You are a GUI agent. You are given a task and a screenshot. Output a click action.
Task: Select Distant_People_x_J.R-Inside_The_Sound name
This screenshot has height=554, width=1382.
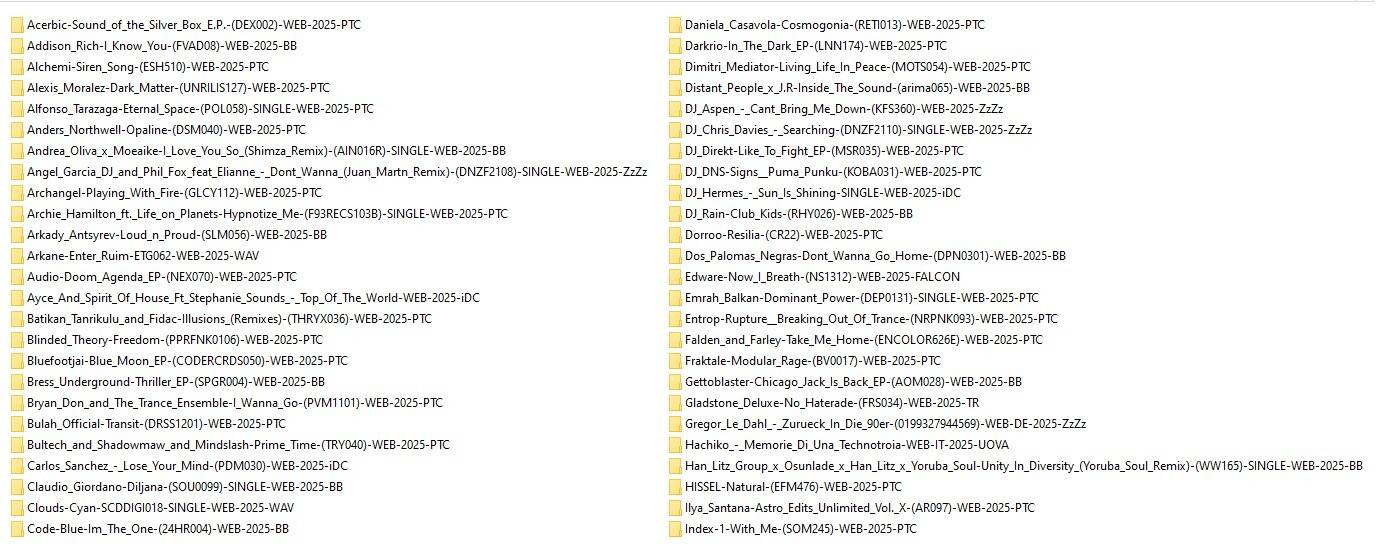858,88
